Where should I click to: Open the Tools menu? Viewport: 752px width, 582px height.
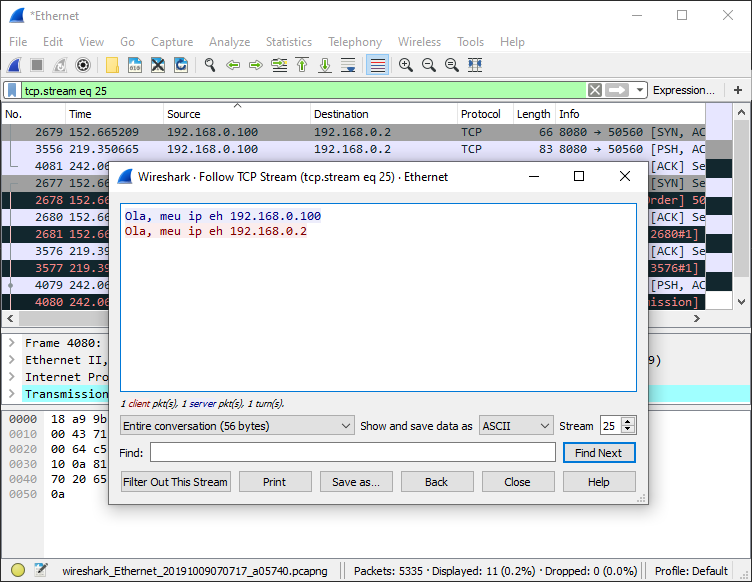pyautogui.click(x=470, y=42)
